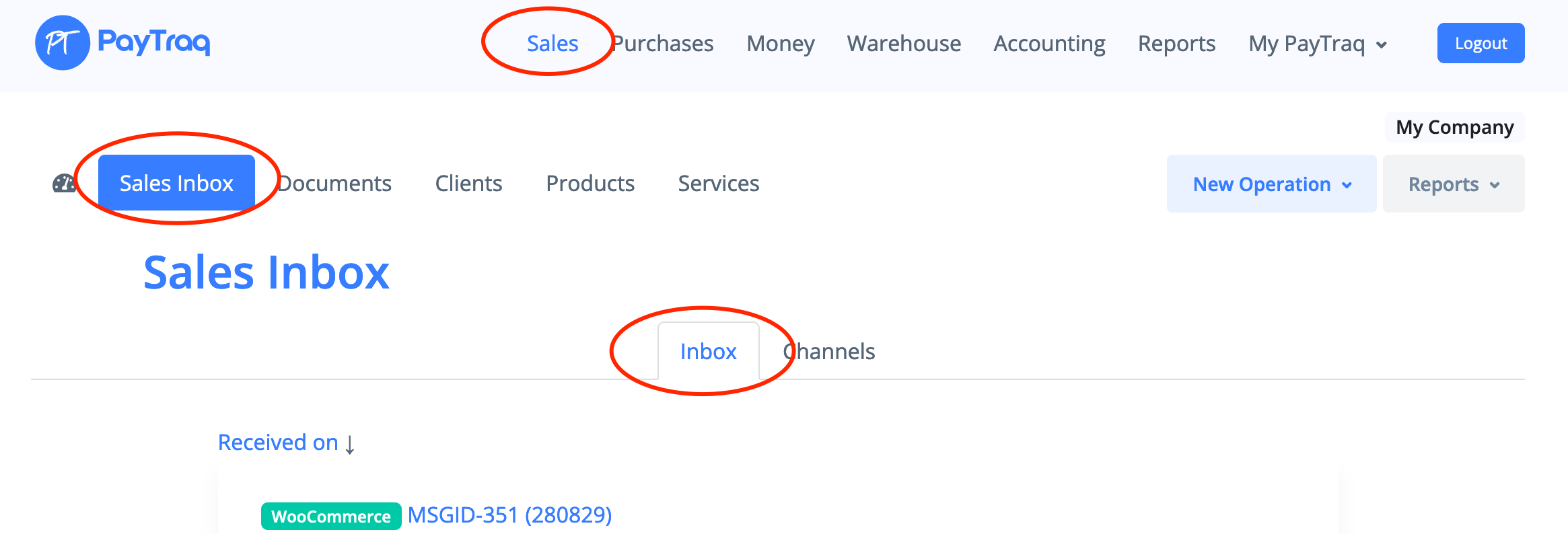Open the Accounting section
The width and height of the screenshot is (1568, 534).
click(x=1049, y=44)
